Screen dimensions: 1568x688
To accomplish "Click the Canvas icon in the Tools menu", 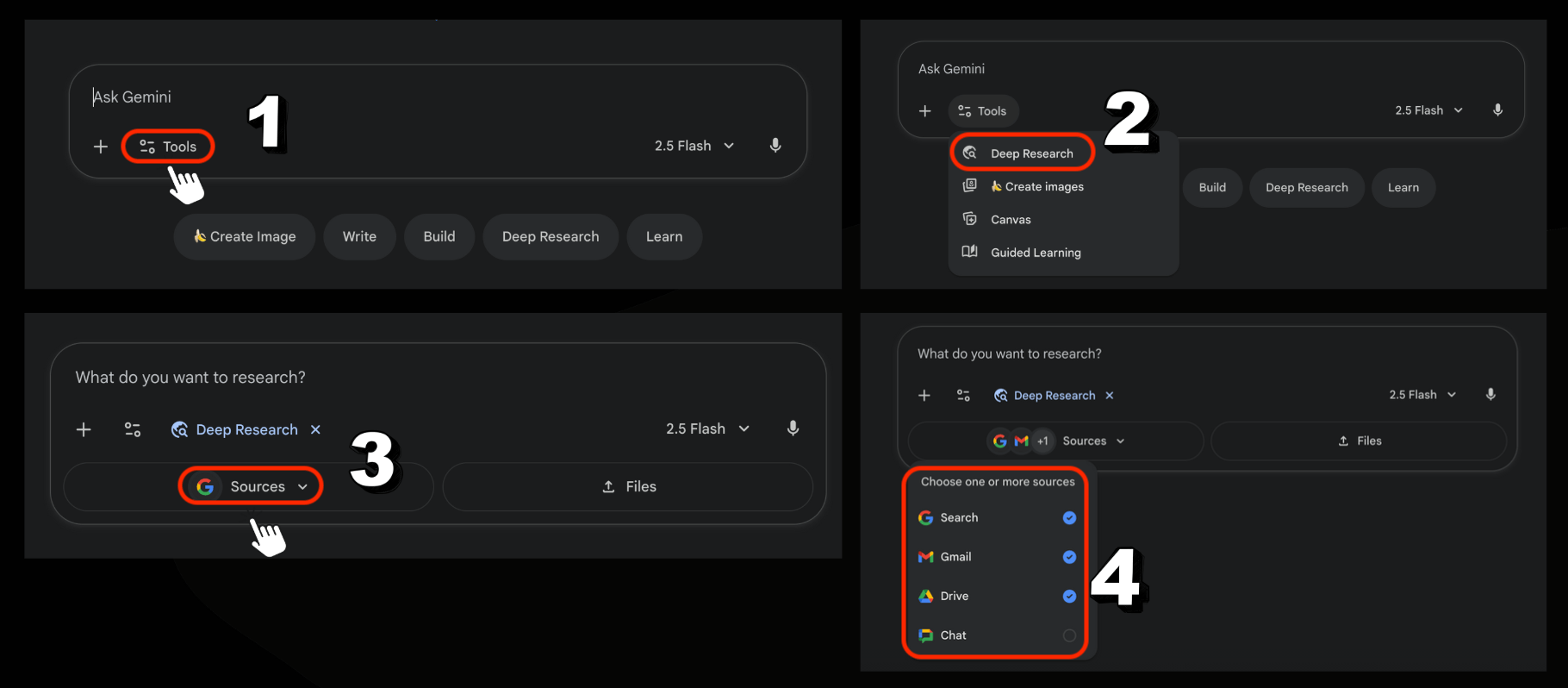I will point(970,219).
